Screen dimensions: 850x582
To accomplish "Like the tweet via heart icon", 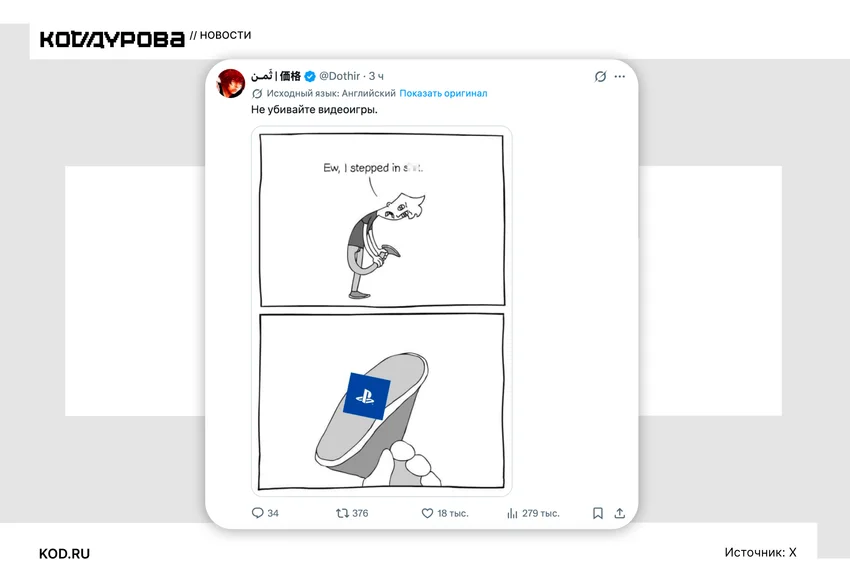I will (427, 513).
